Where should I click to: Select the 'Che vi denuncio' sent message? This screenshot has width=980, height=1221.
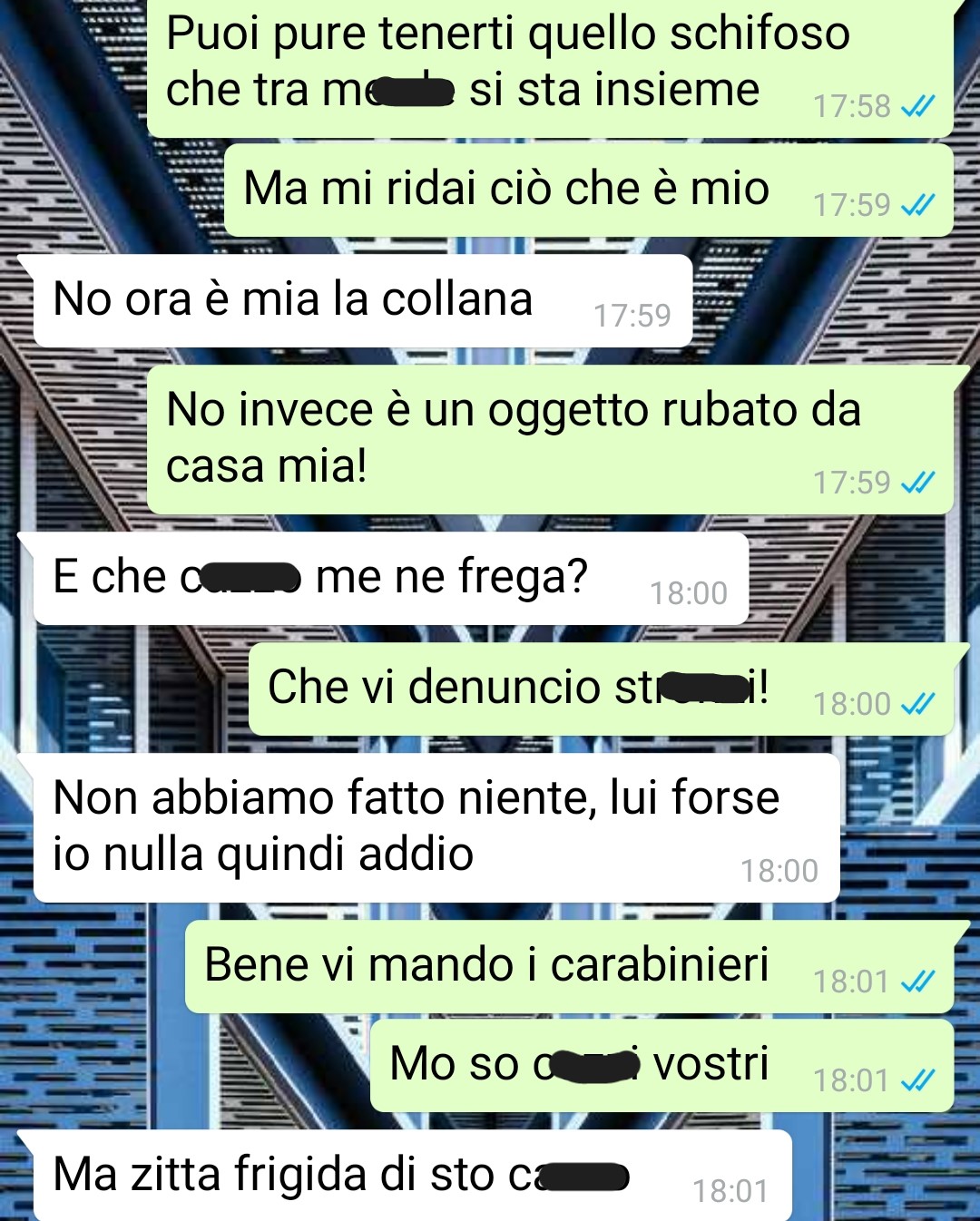coord(602,689)
